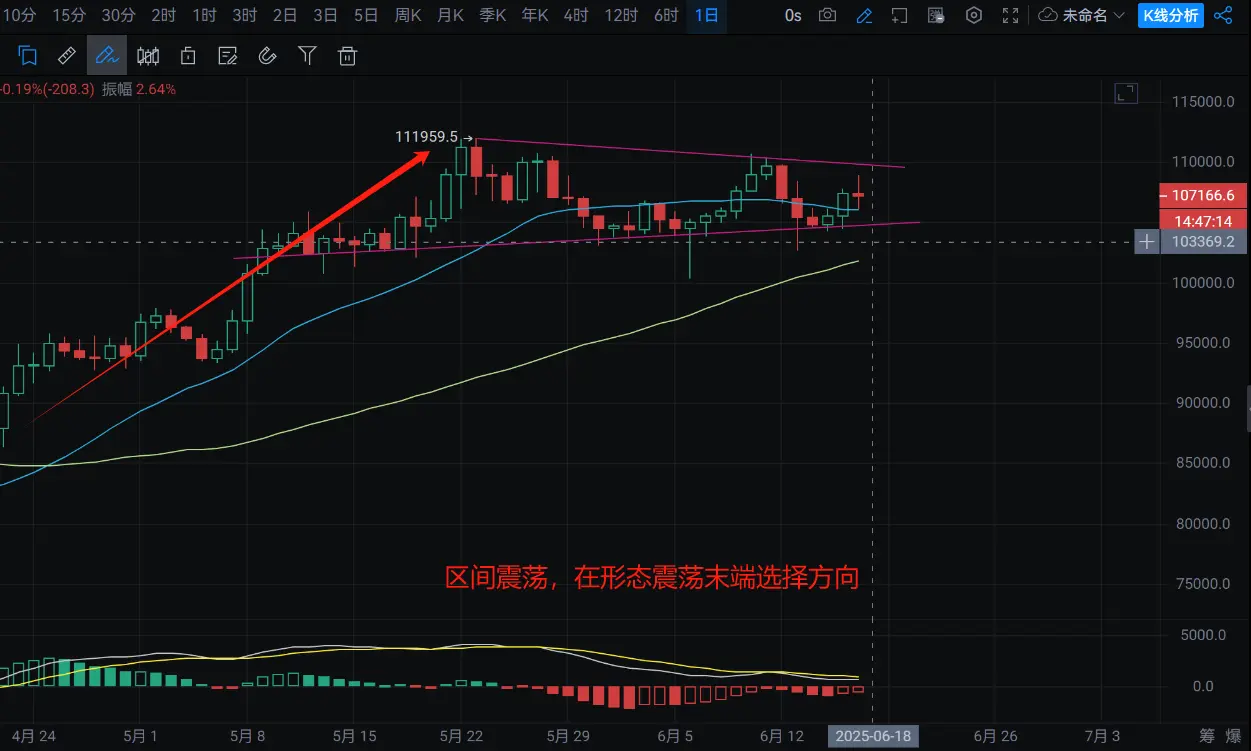Image resolution: width=1251 pixels, height=751 pixels.
Task: Switch to the 3时 timeframe
Action: (244, 15)
